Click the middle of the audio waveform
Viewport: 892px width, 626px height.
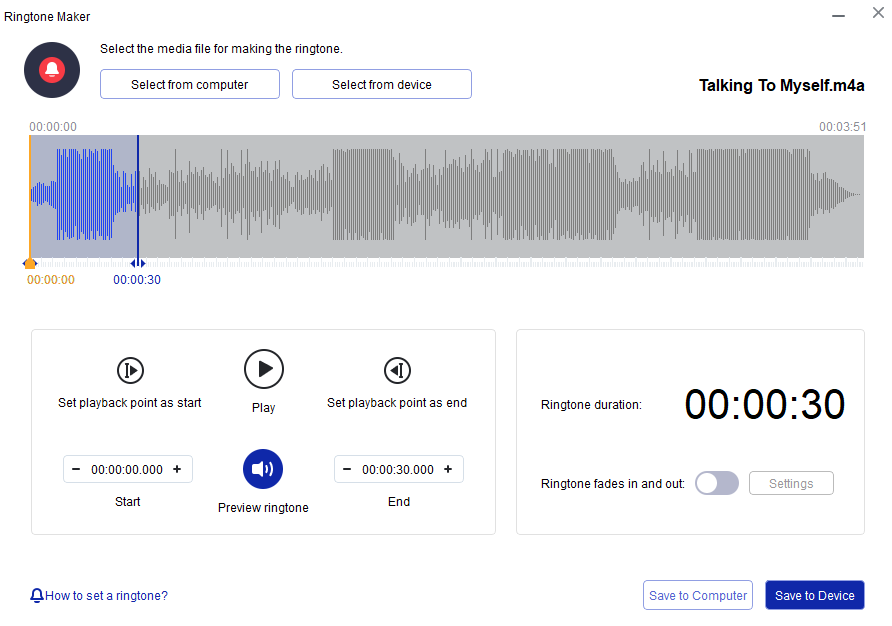point(446,196)
